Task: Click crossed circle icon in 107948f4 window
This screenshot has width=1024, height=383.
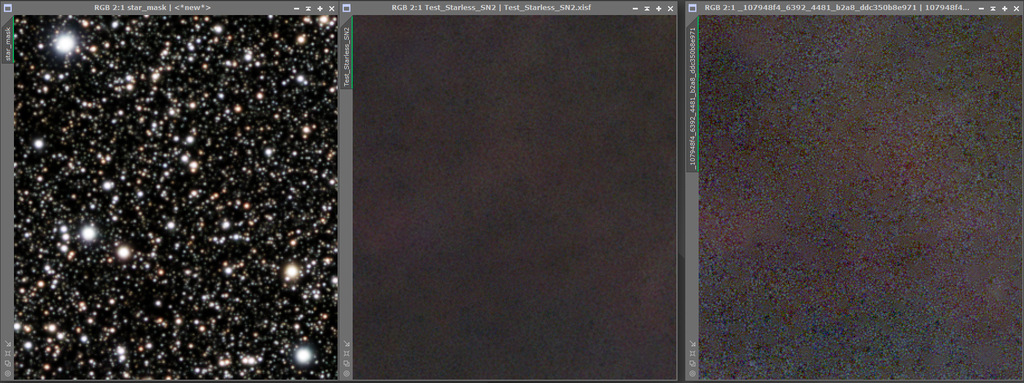Action: pyautogui.click(x=692, y=373)
